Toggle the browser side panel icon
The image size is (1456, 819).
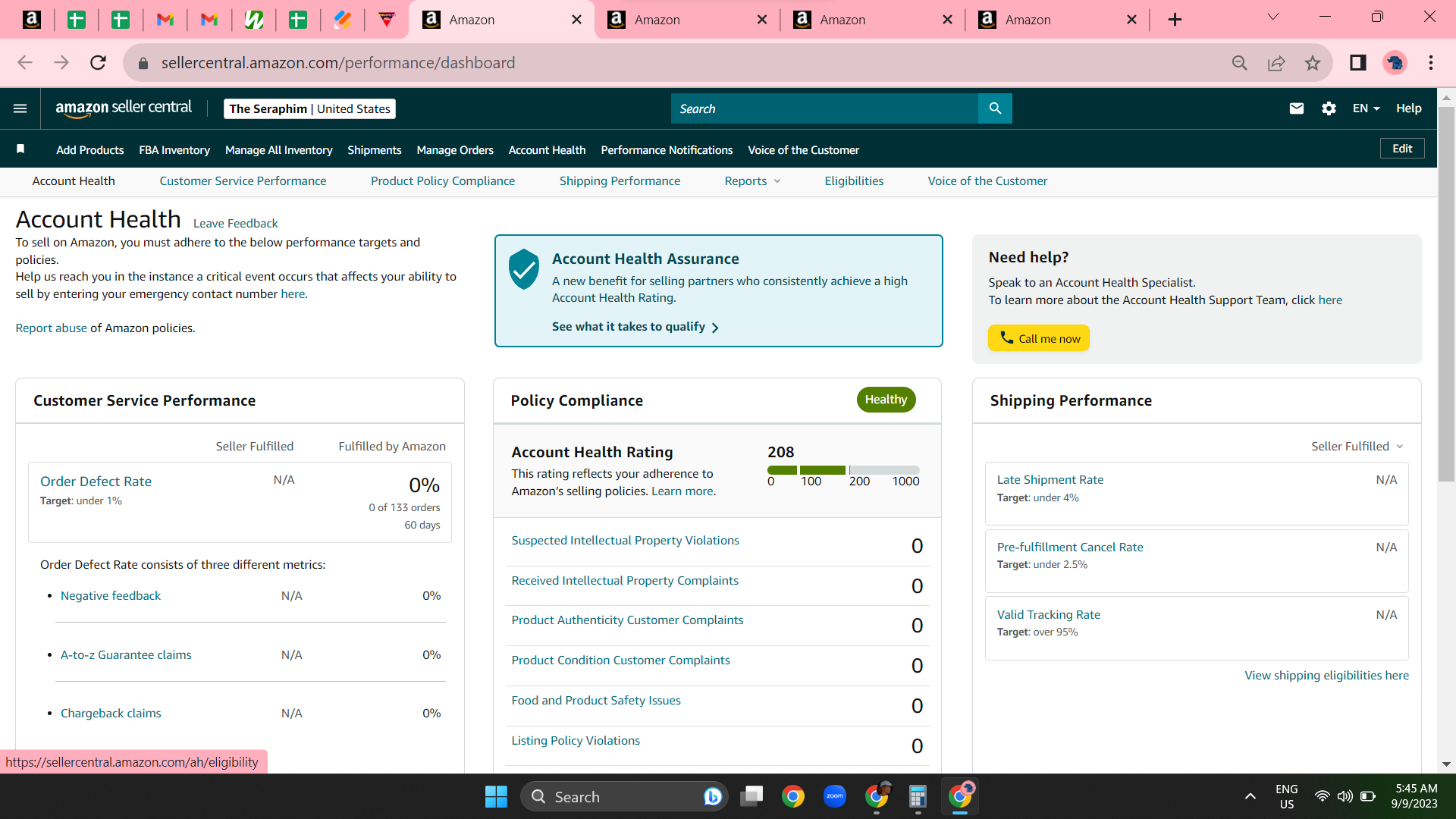click(x=1358, y=63)
